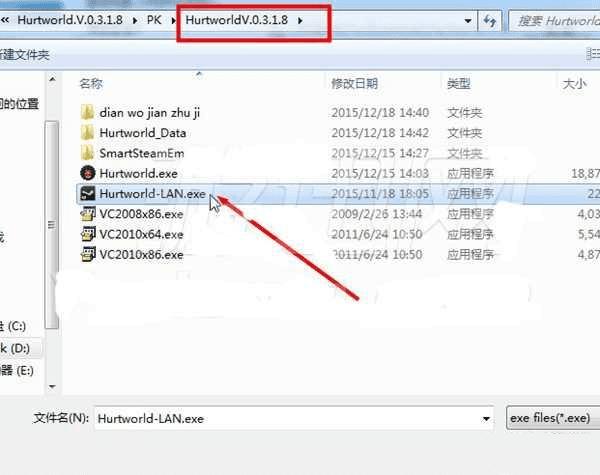
Task: Expand the address bar history dropdown
Action: pos(468,21)
